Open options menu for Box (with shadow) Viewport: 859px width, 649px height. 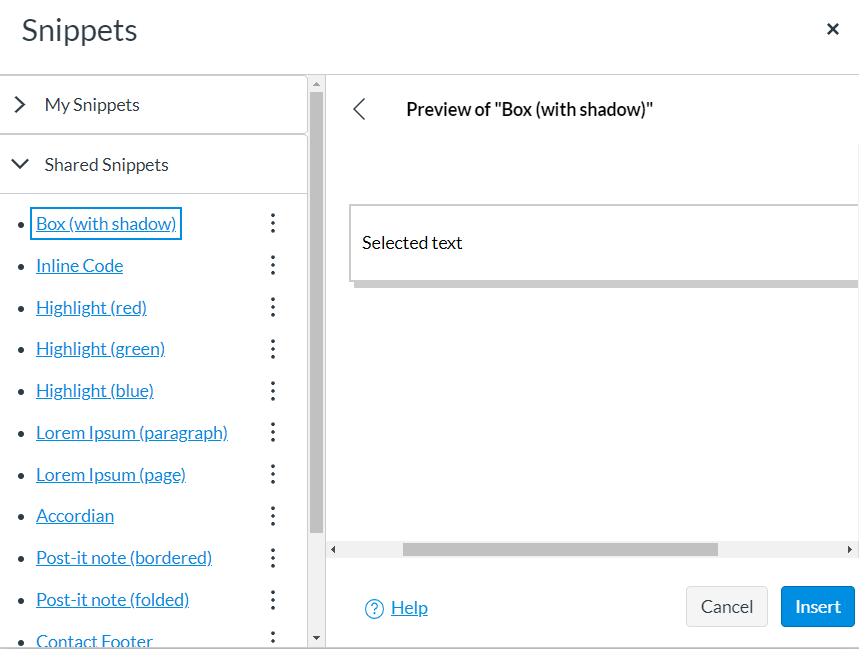(x=273, y=223)
